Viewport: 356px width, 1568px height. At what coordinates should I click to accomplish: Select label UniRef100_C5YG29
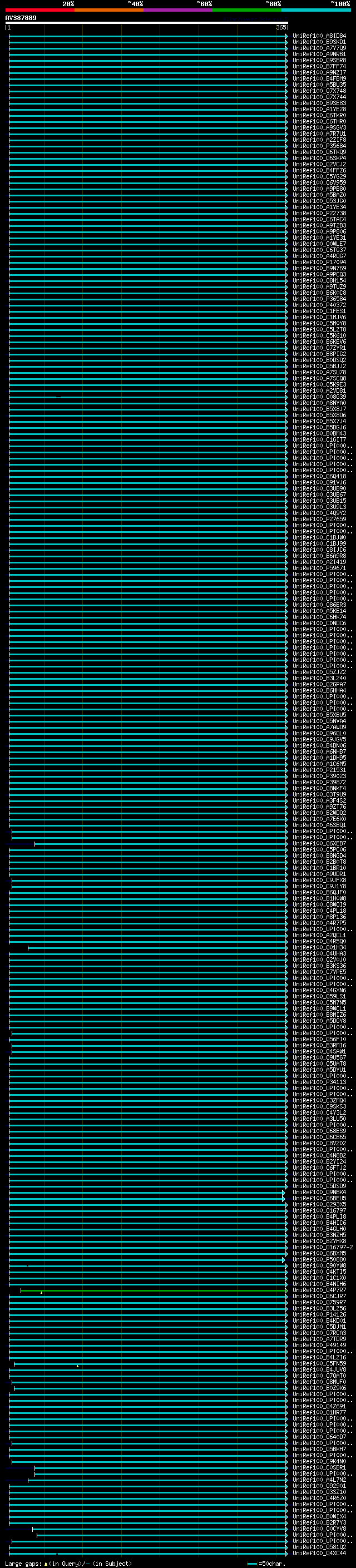click(x=319, y=176)
